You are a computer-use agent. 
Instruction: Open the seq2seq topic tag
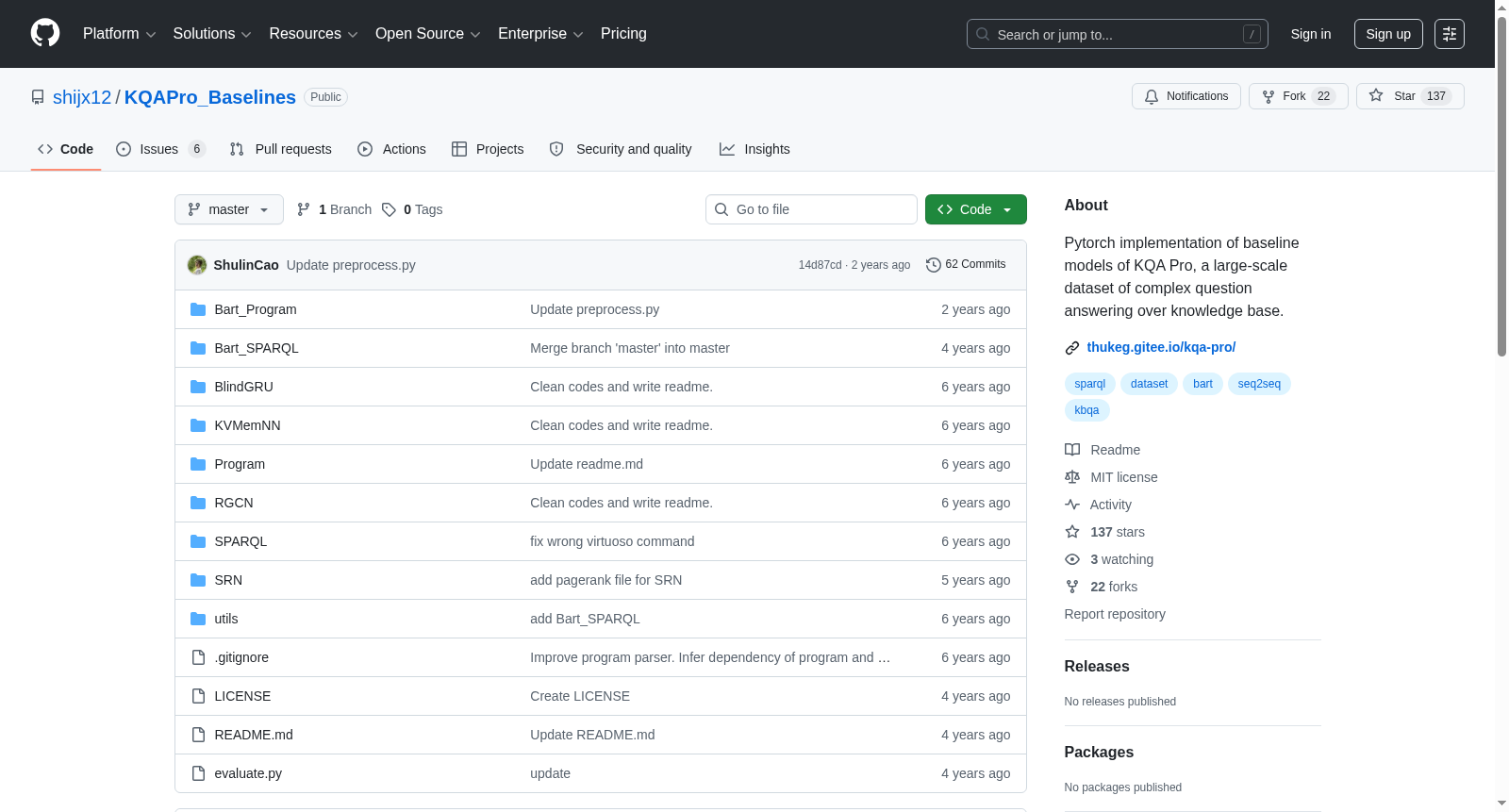click(x=1259, y=384)
